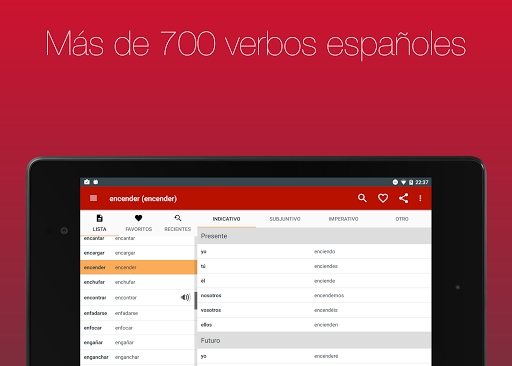
Task: Click the verb list scrollbar handle
Action: click(x=196, y=301)
